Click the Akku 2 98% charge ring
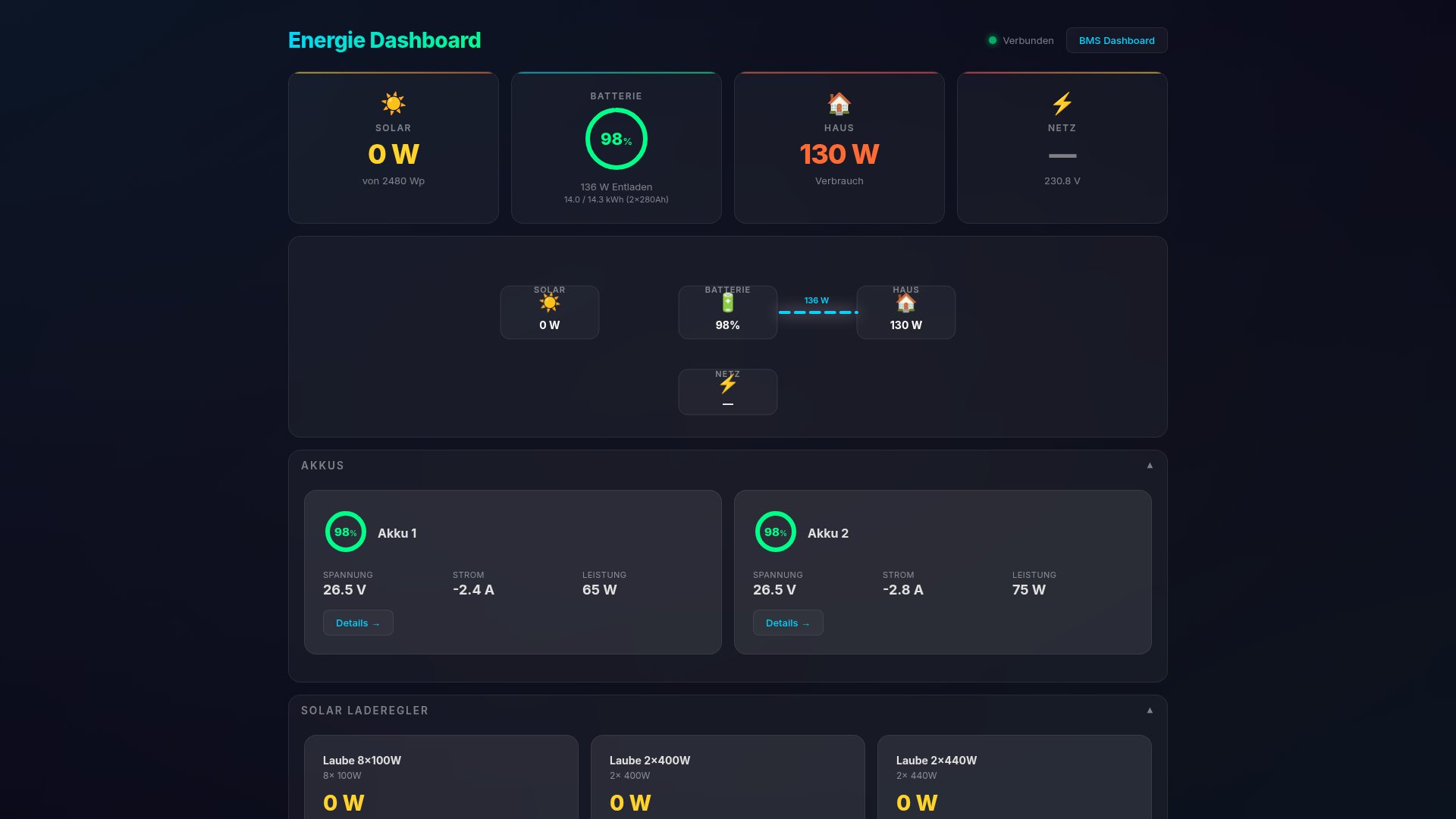The width and height of the screenshot is (1456, 819). coord(775,532)
